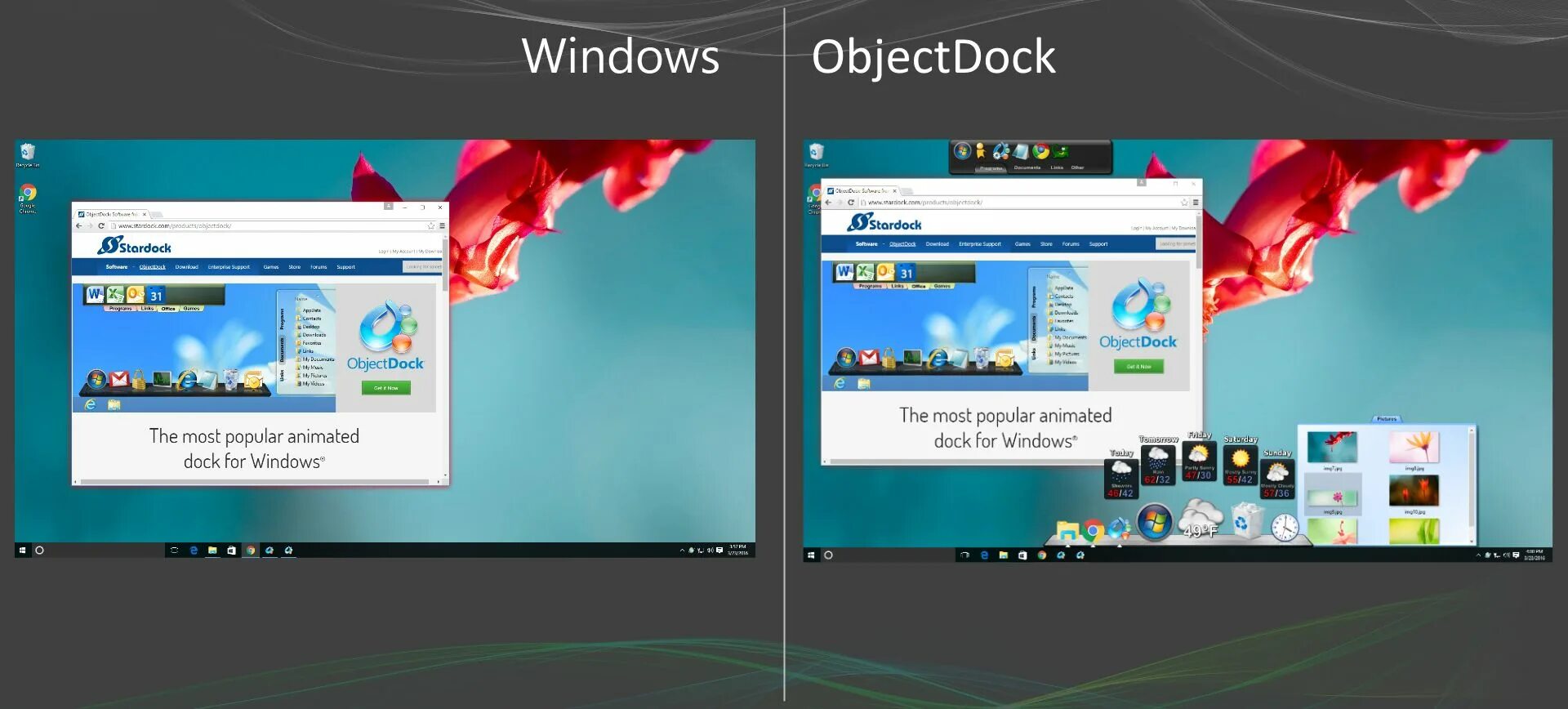This screenshot has width=1568, height=709.
Task: Open Recycle Bin docklet in bottom dock
Action: [x=1246, y=522]
